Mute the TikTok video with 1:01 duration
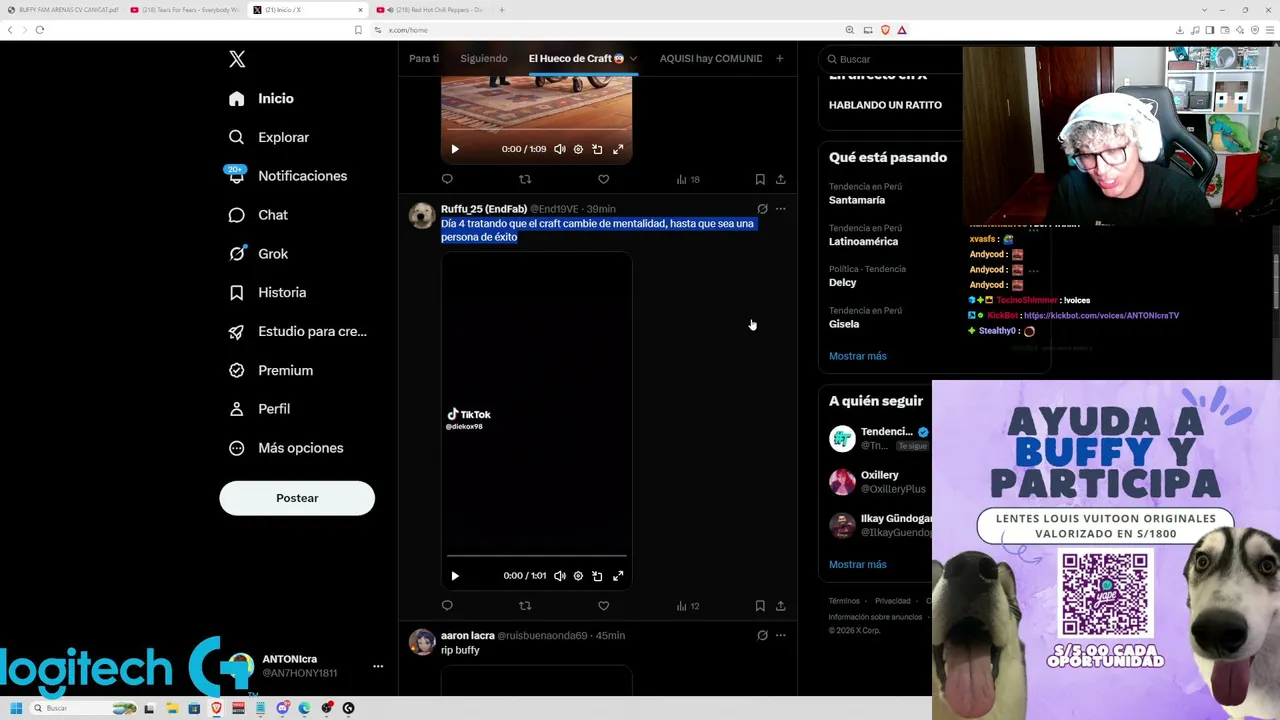 coord(560,576)
